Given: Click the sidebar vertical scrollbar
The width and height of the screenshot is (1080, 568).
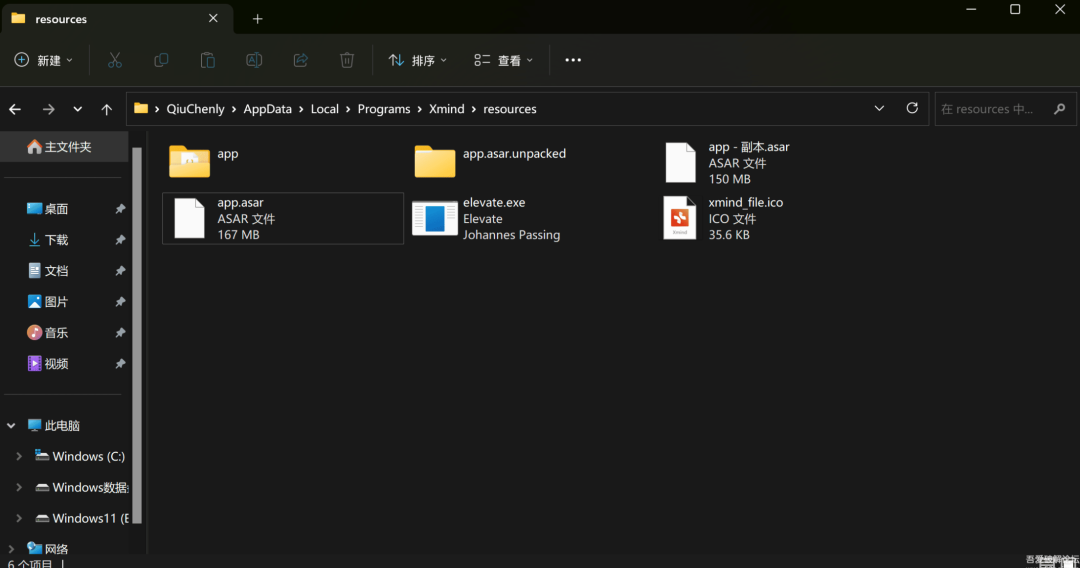Looking at the screenshot, I should 136,335.
